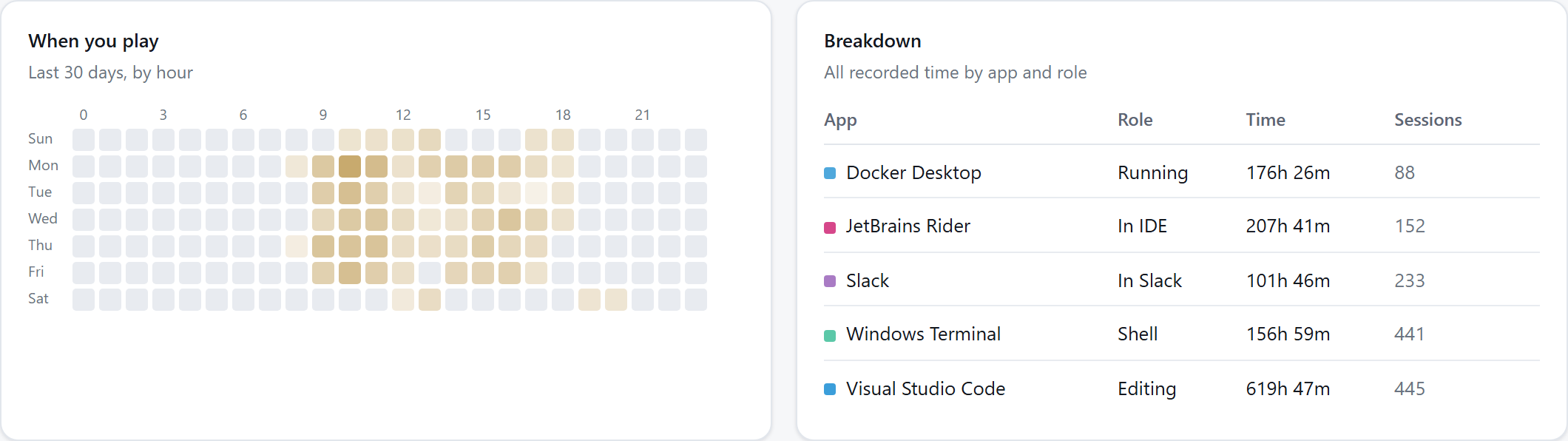Sort the table by the Sessions column header
1568x441 pixels.
[x=1427, y=120]
